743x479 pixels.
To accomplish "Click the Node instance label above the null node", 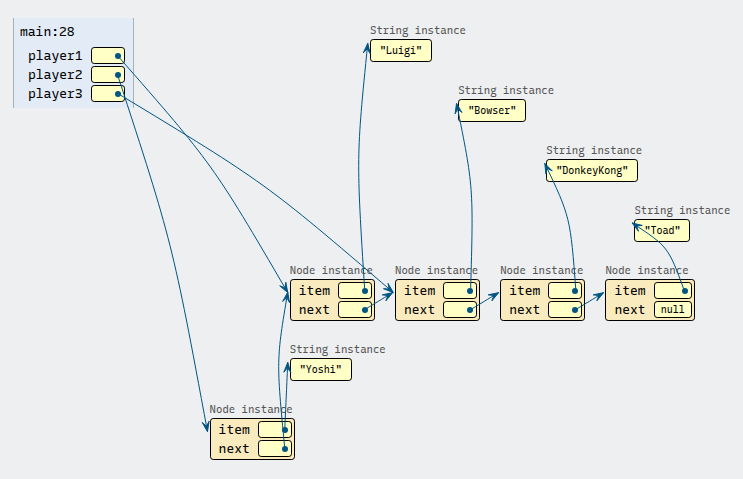I will tap(646, 271).
